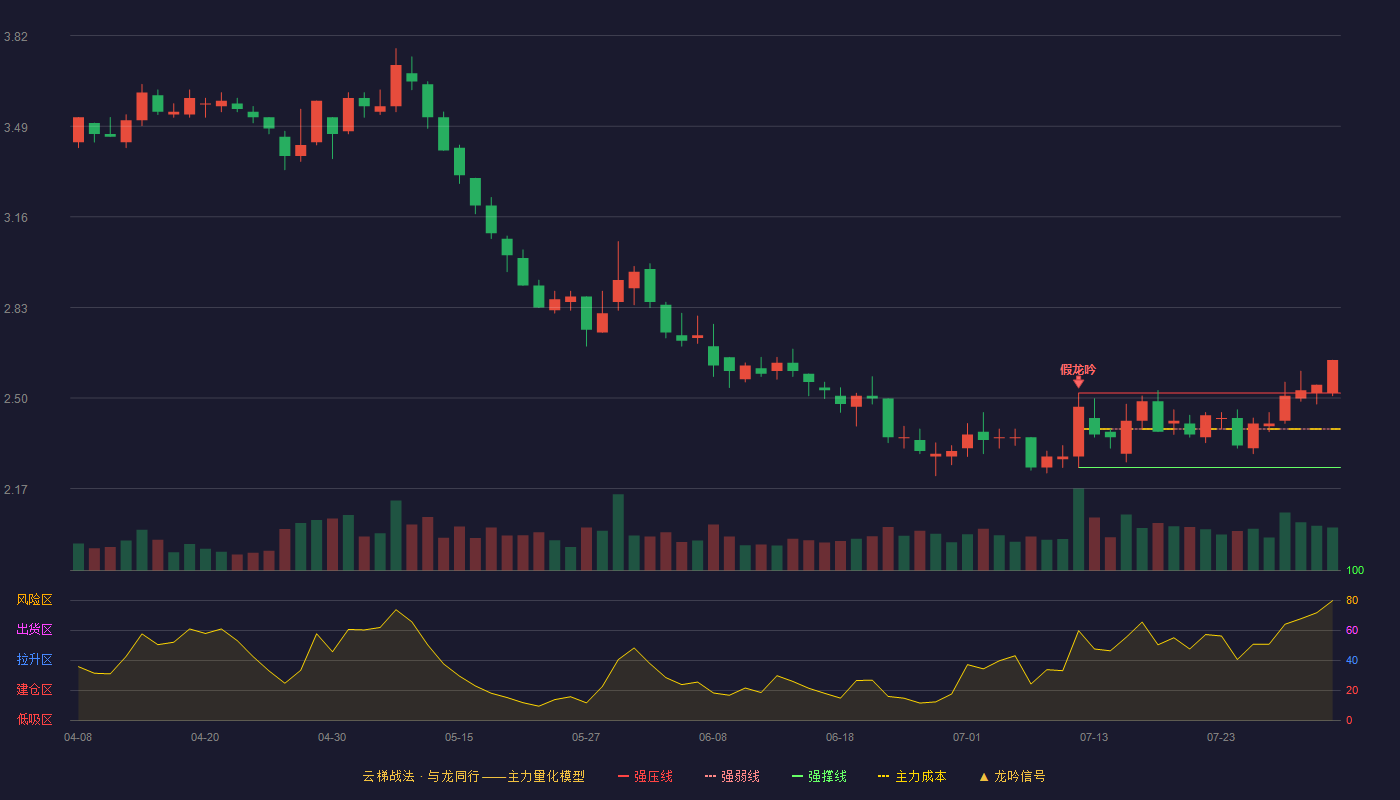Toggle the 强撑线 legend series
The image size is (1400, 800).
point(819,776)
